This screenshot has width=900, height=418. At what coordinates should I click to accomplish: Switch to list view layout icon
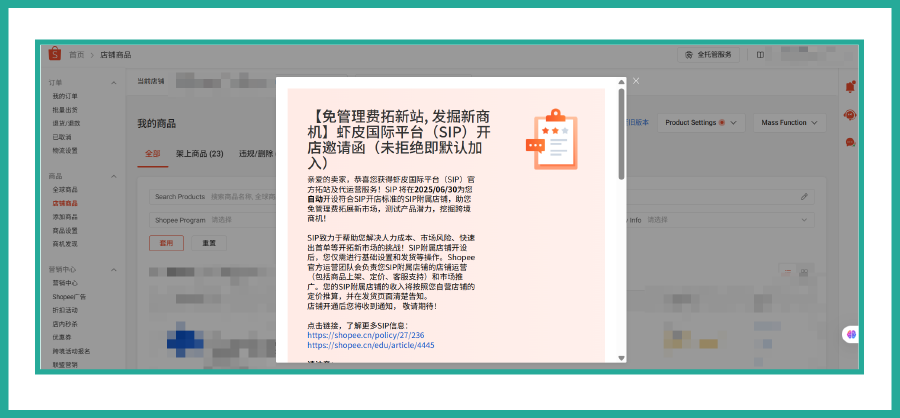click(x=787, y=272)
